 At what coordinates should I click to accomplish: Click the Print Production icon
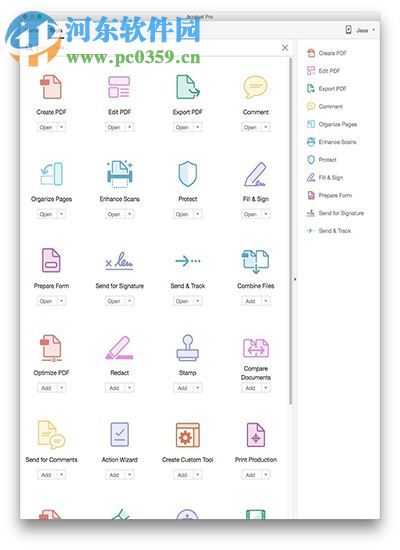click(x=256, y=435)
